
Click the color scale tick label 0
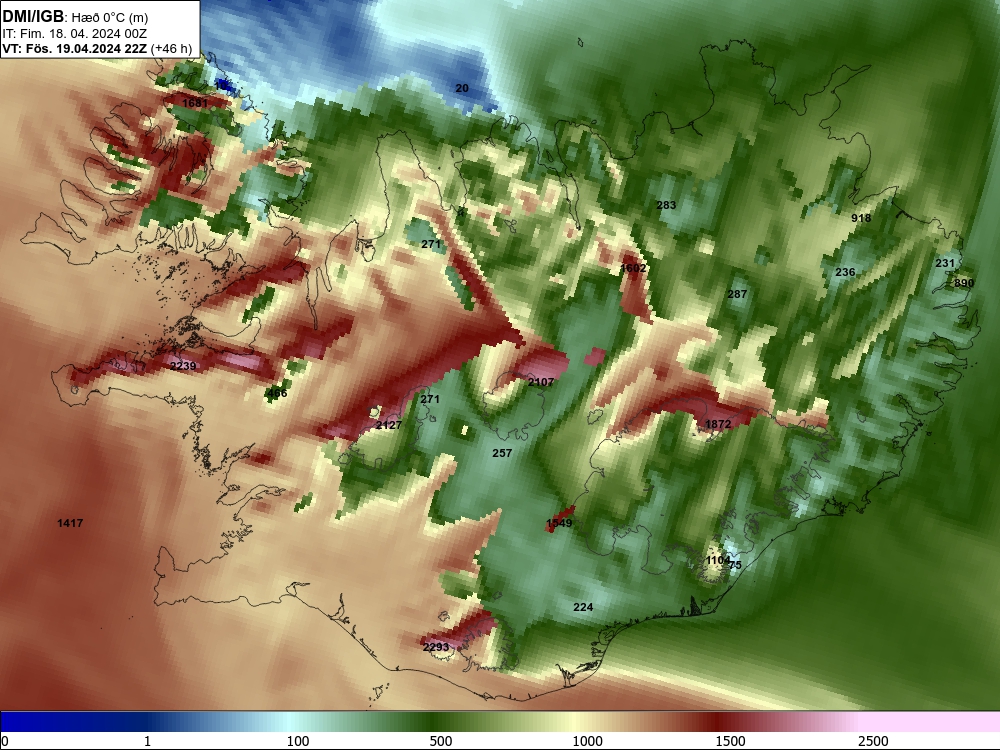pyautogui.click(x=5, y=740)
